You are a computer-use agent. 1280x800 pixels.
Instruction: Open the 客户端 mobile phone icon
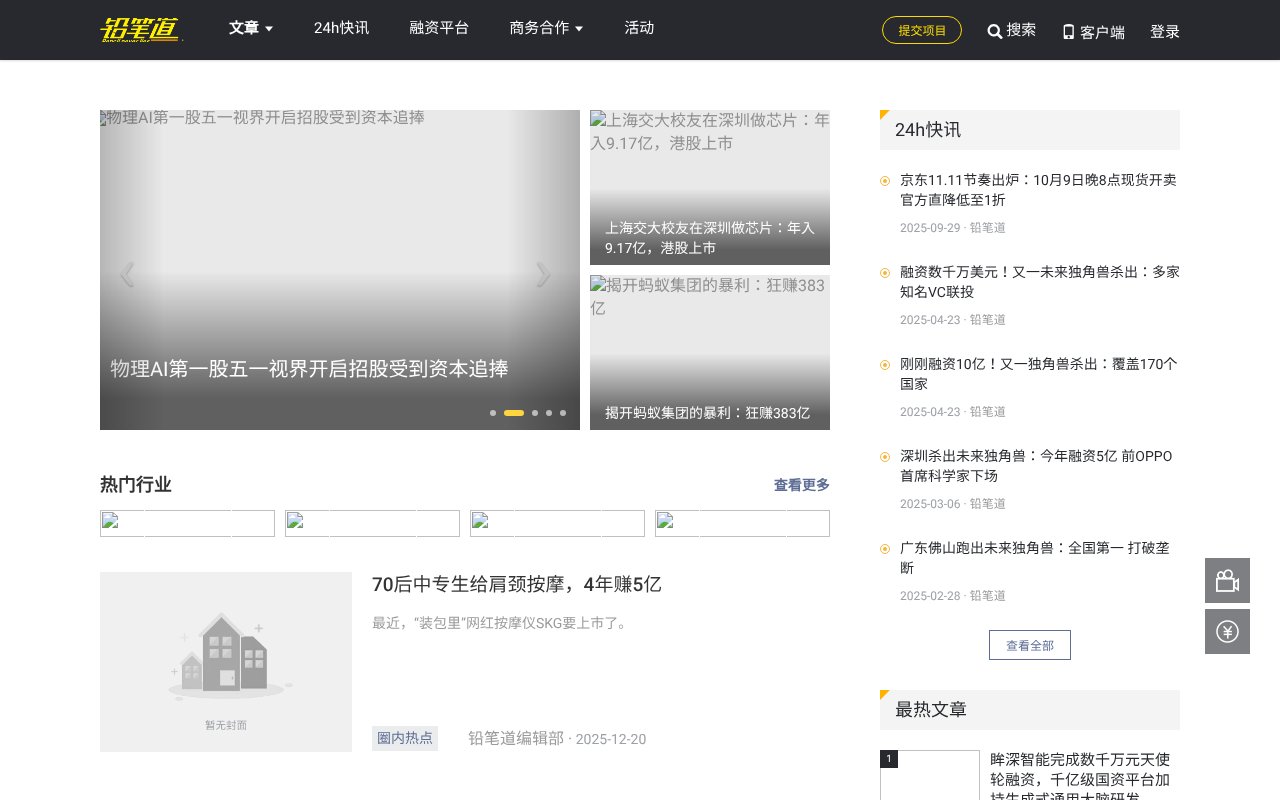[x=1068, y=31]
